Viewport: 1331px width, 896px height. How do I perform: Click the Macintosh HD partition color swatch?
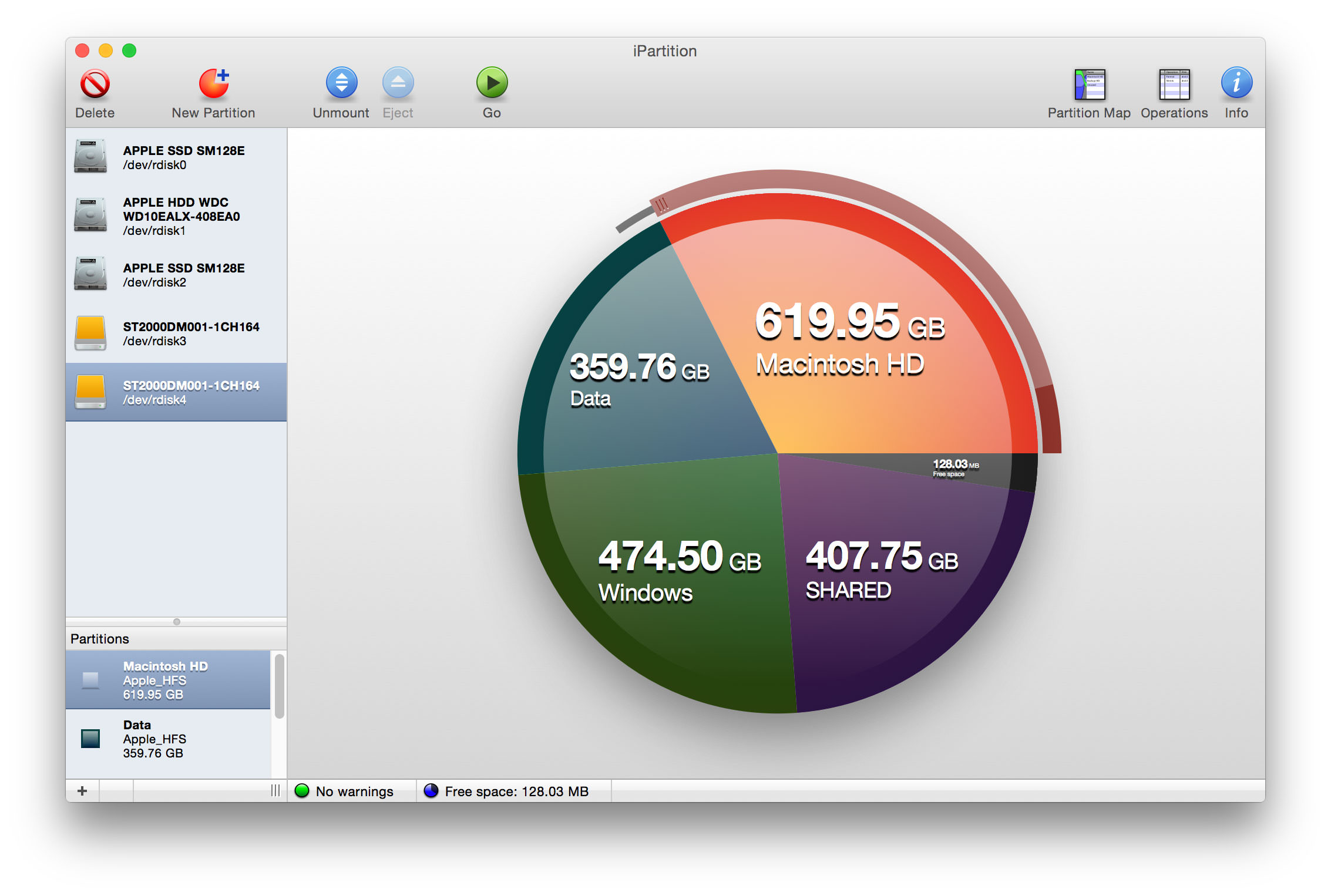[x=90, y=680]
